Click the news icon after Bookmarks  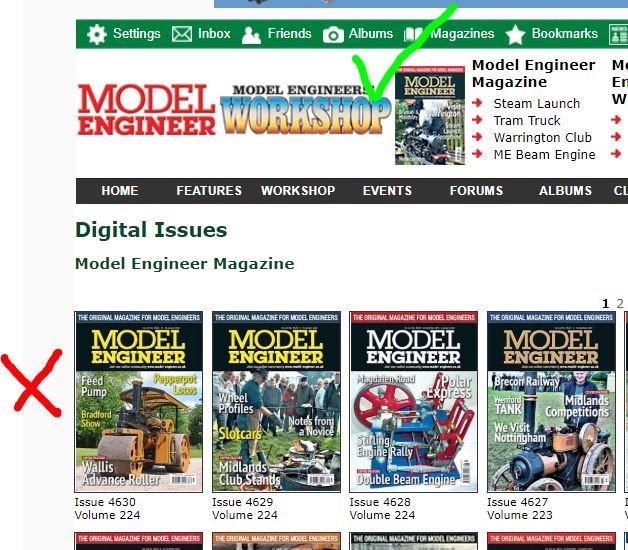(x=618, y=34)
